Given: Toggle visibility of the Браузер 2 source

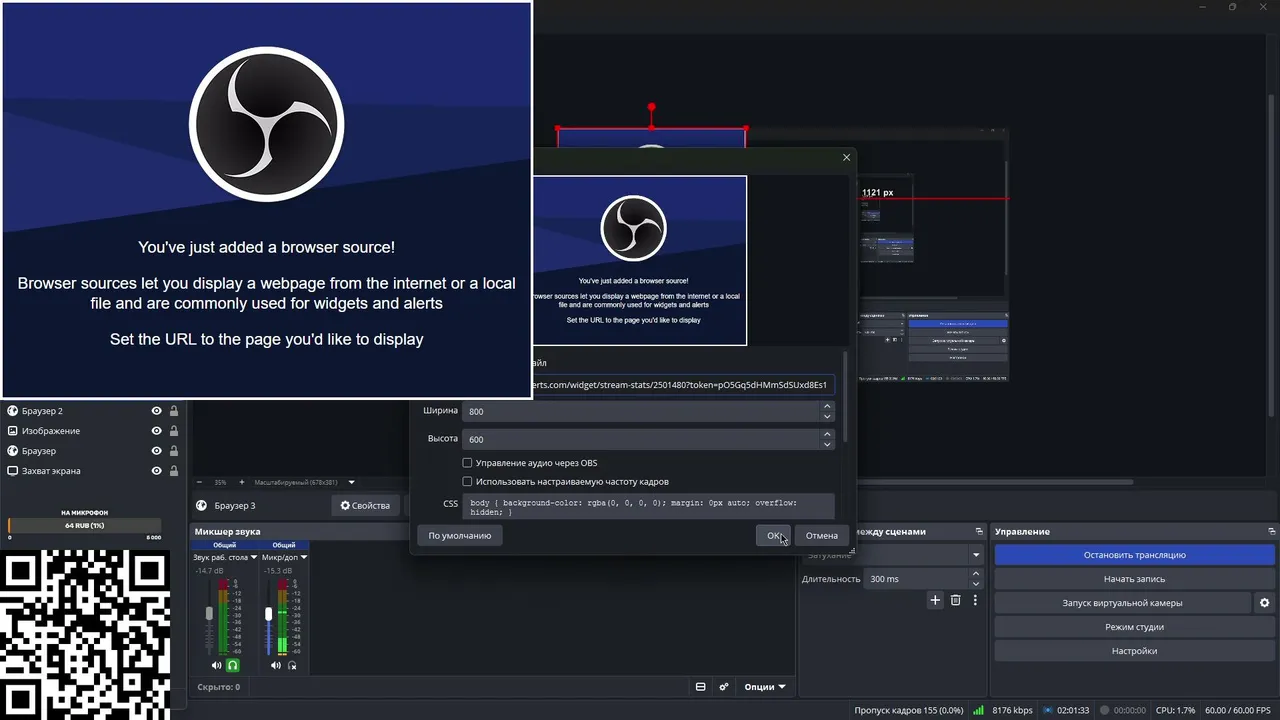Looking at the screenshot, I should pyautogui.click(x=156, y=411).
